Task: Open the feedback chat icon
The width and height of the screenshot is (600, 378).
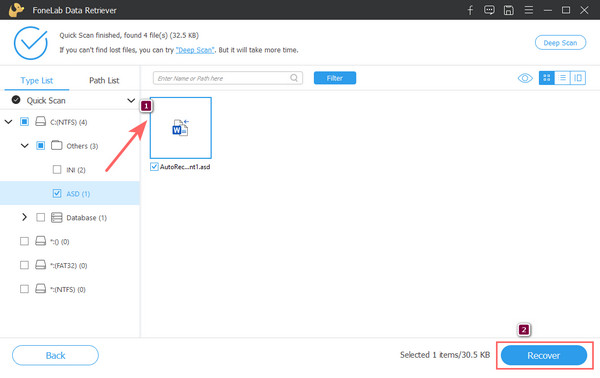Action: (489, 10)
